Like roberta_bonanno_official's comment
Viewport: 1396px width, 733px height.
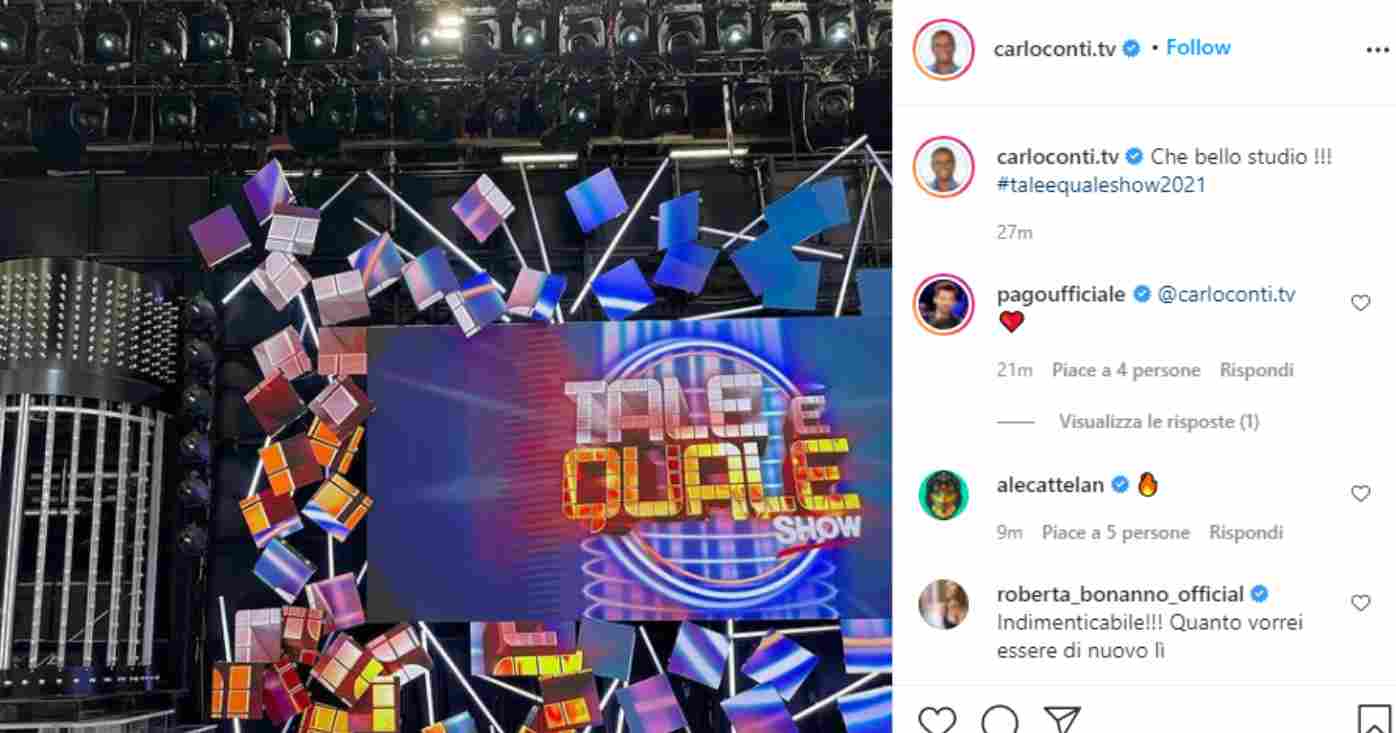click(x=1360, y=602)
